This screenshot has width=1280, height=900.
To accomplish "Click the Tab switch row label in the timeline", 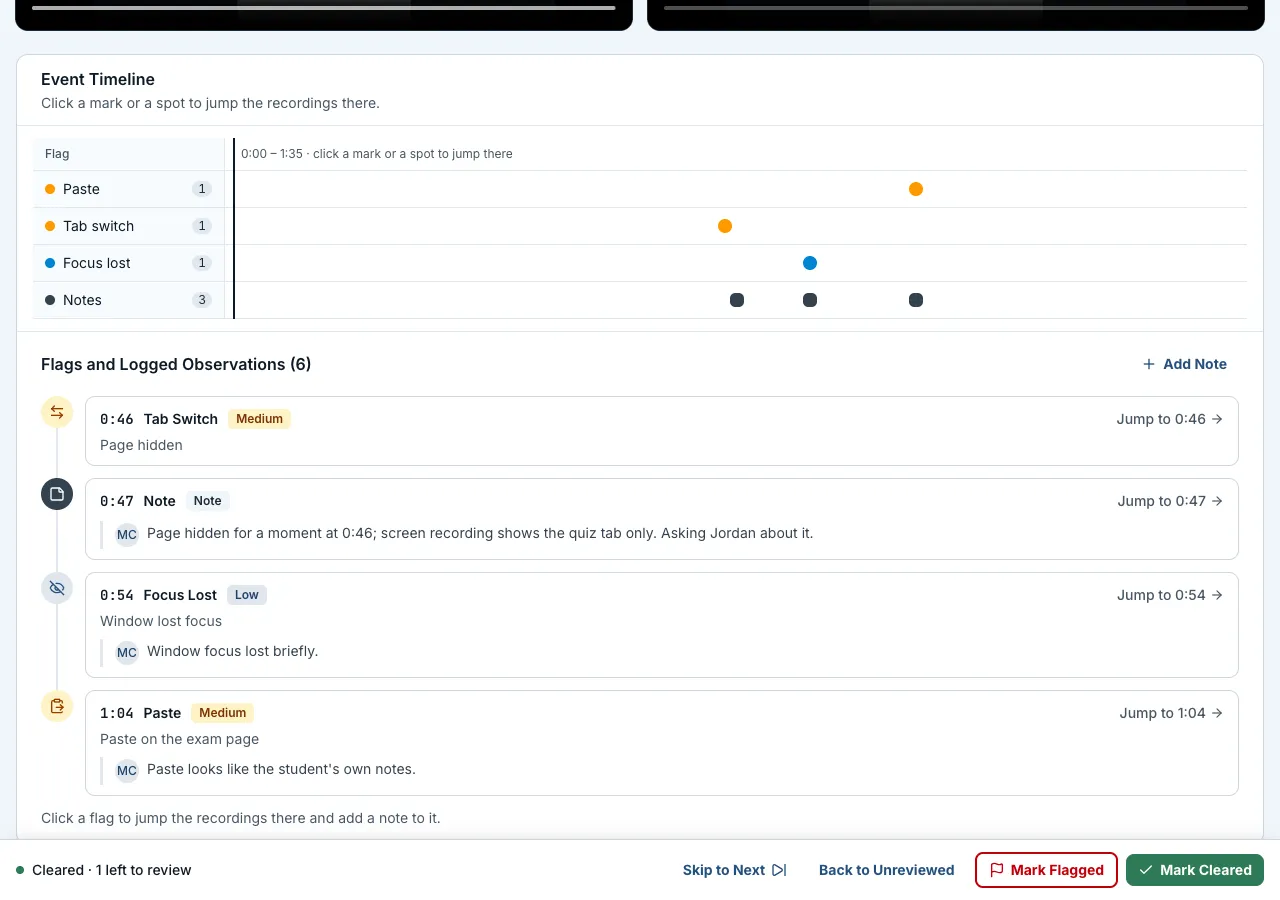I will [98, 226].
